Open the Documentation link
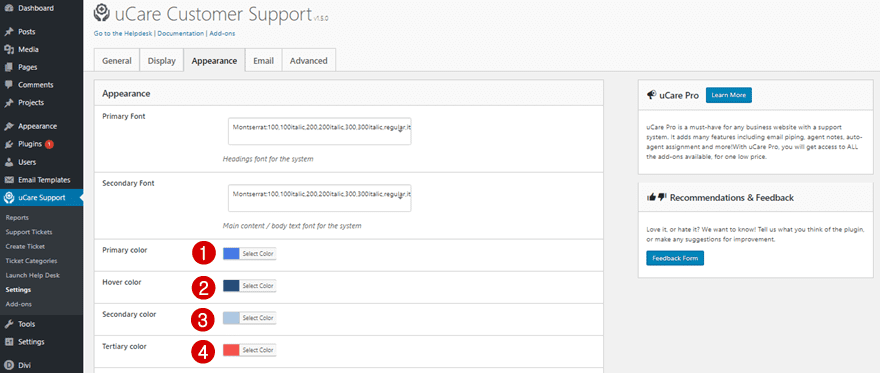880x373 pixels. [x=180, y=34]
